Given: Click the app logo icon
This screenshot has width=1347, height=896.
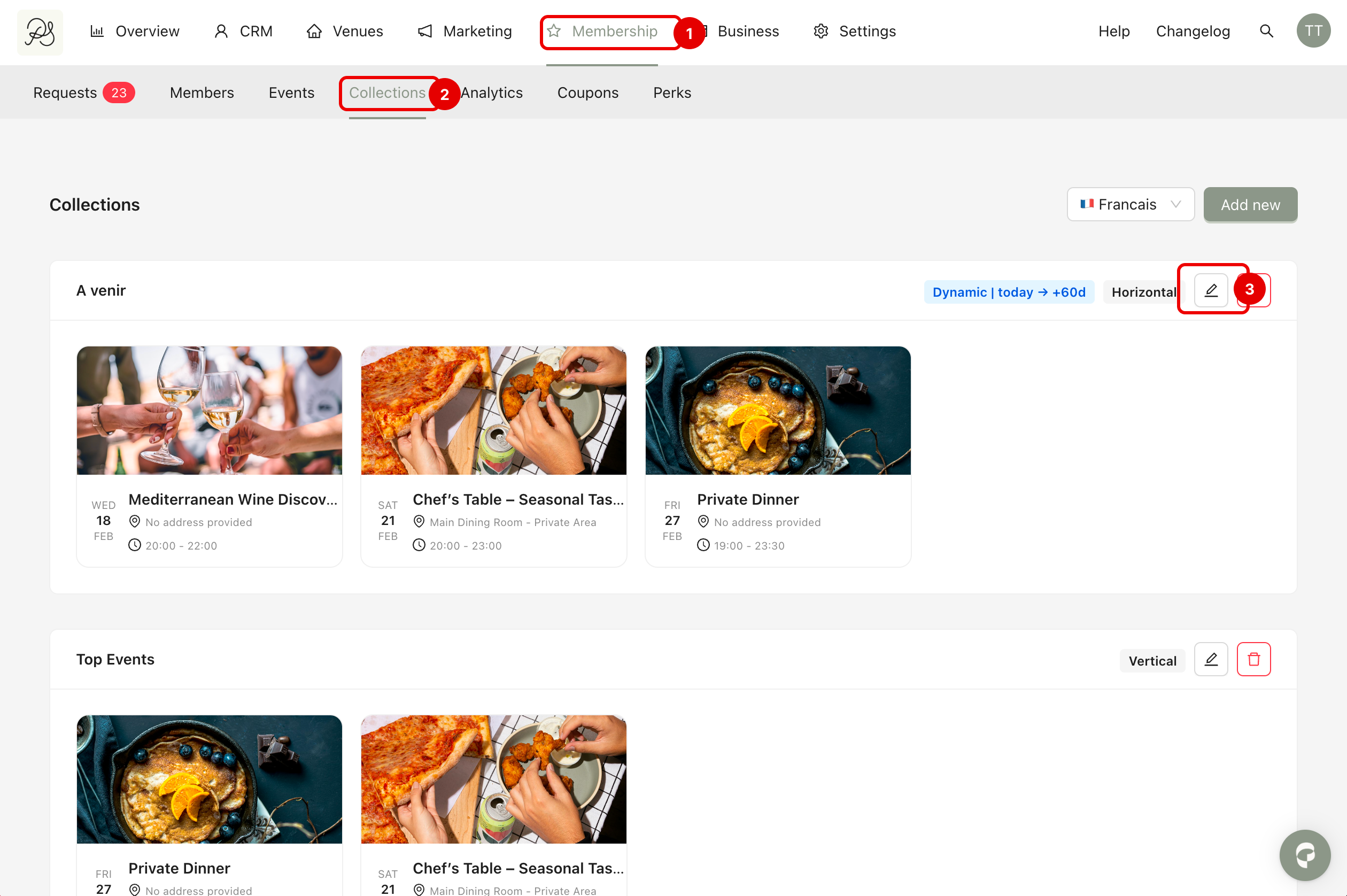Looking at the screenshot, I should (40, 32).
